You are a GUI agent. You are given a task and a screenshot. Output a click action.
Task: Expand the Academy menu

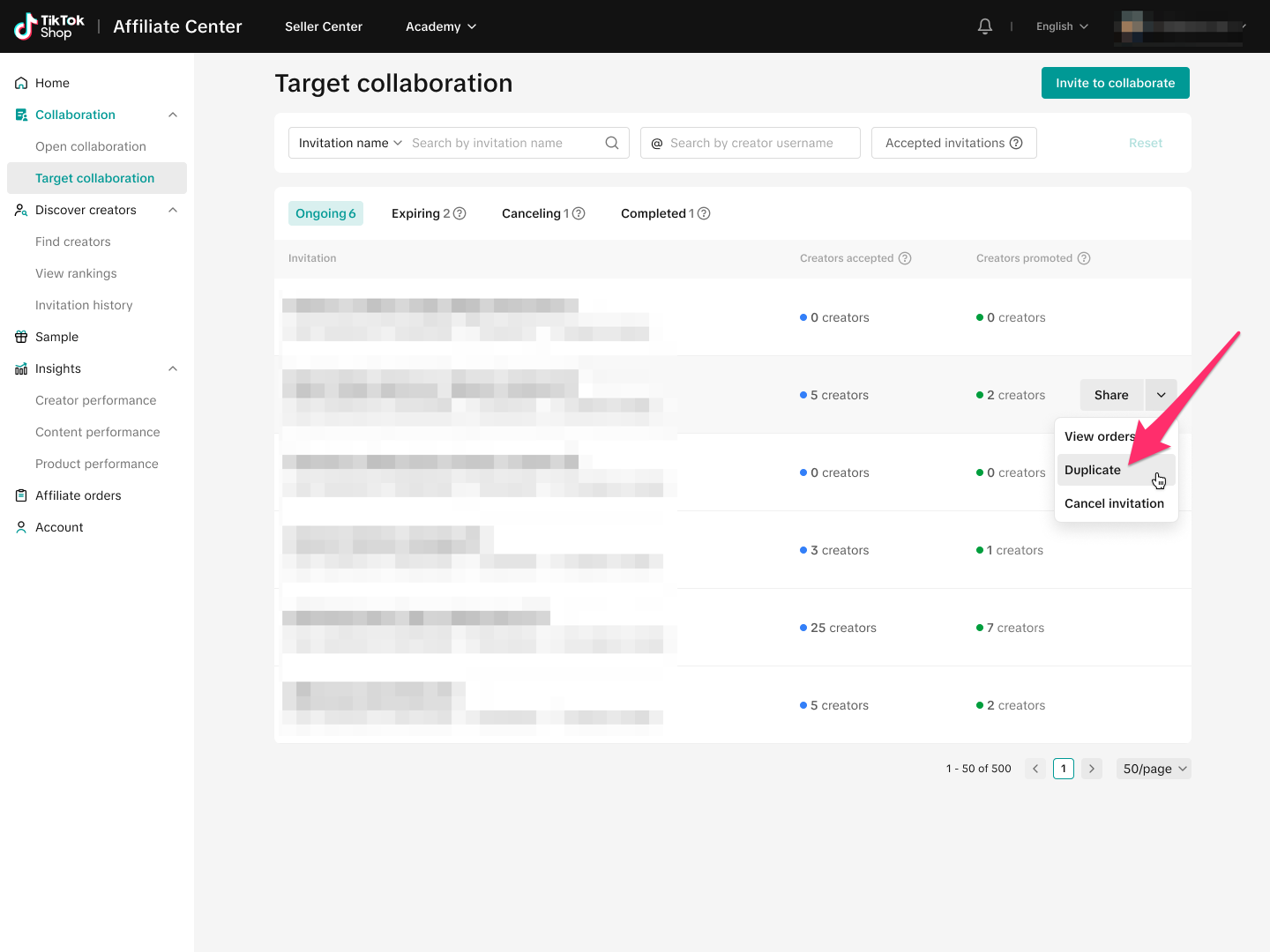point(441,26)
